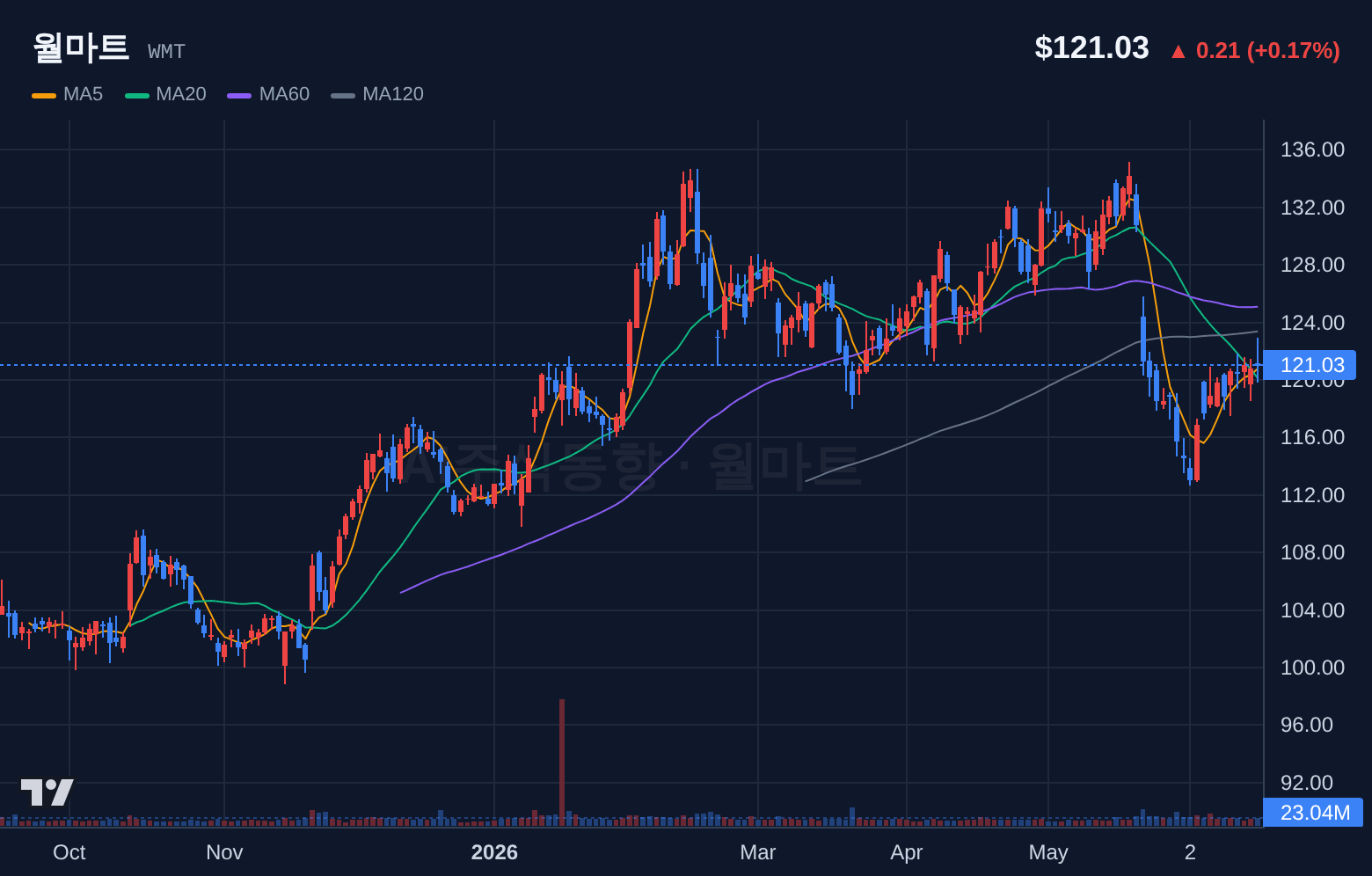
Task: Click the $121.03 current price header
Action: [1091, 47]
